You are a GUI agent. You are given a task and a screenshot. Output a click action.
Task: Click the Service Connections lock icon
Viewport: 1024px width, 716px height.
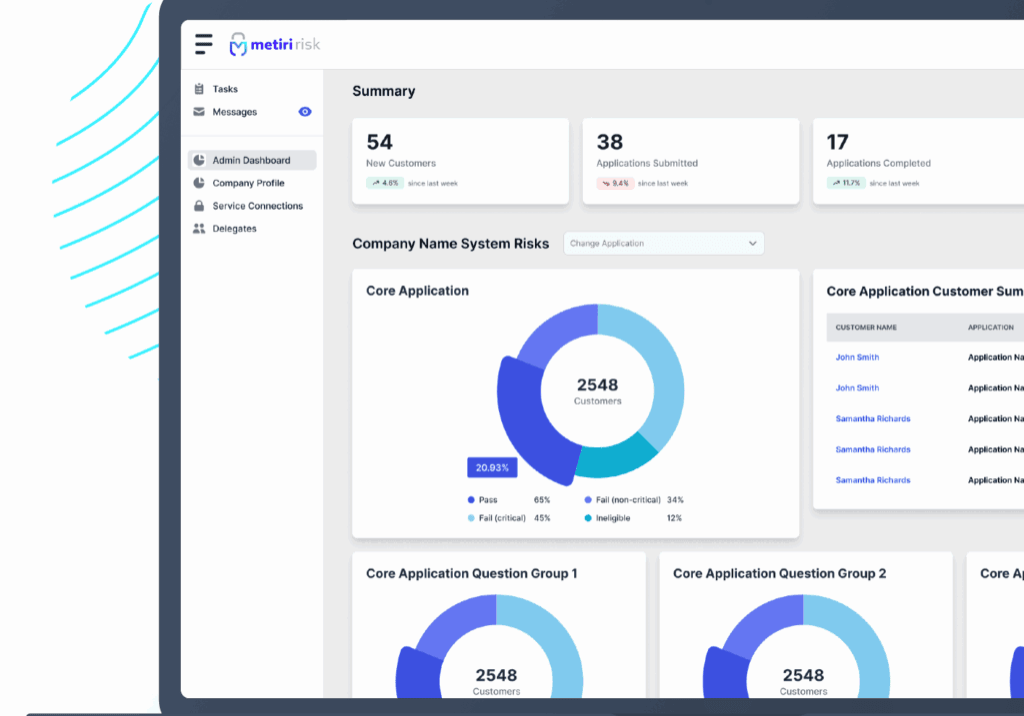point(199,206)
